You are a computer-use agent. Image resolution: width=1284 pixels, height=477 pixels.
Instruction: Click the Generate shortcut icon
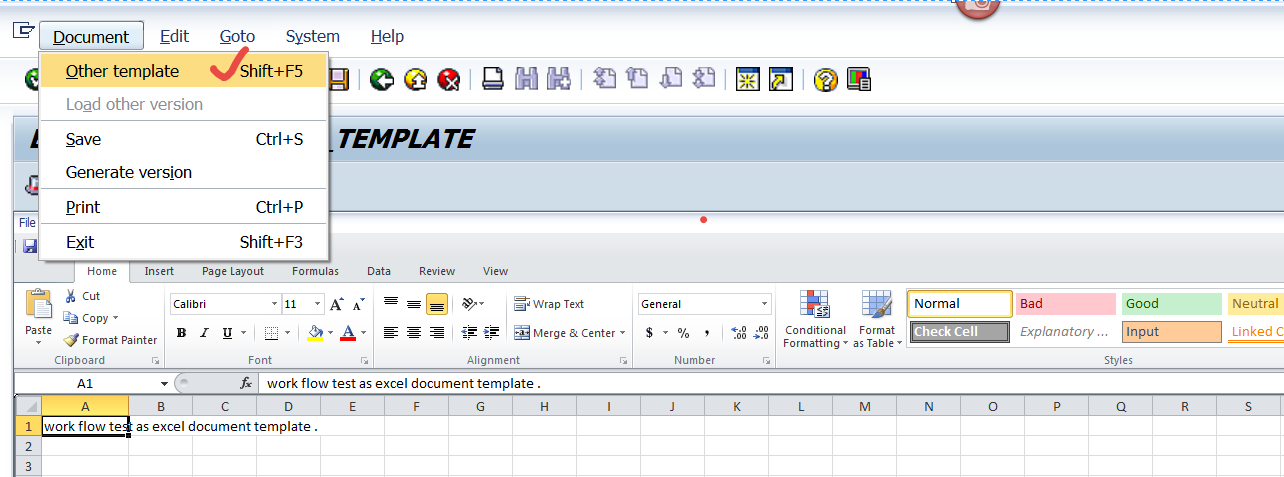point(780,80)
